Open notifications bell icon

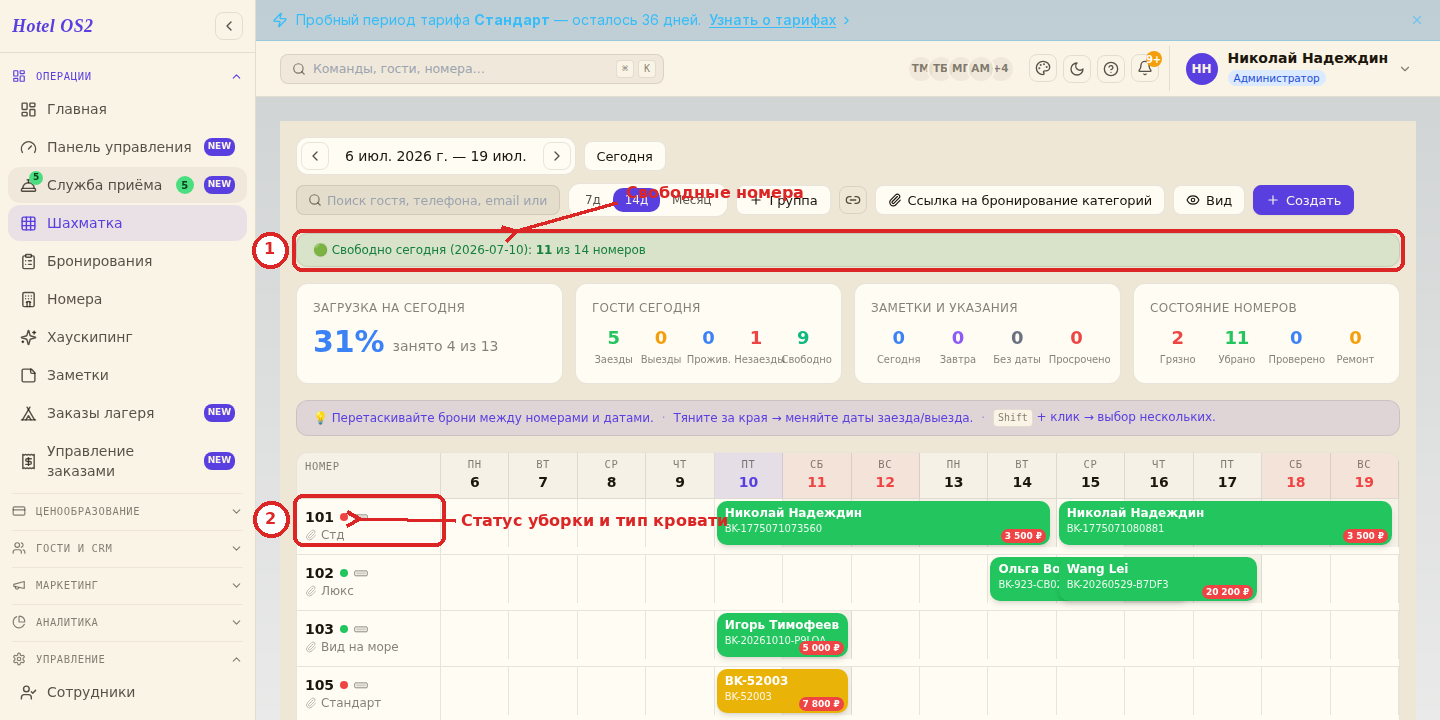coord(1145,69)
